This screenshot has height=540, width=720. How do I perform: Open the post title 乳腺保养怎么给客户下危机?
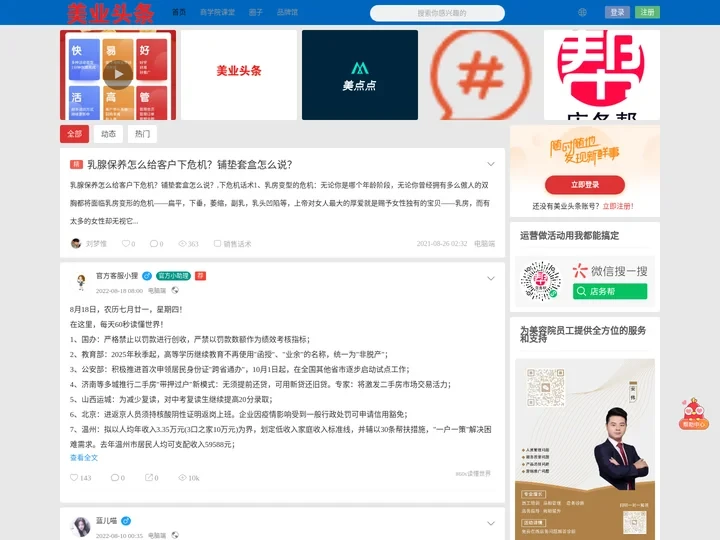click(190, 164)
